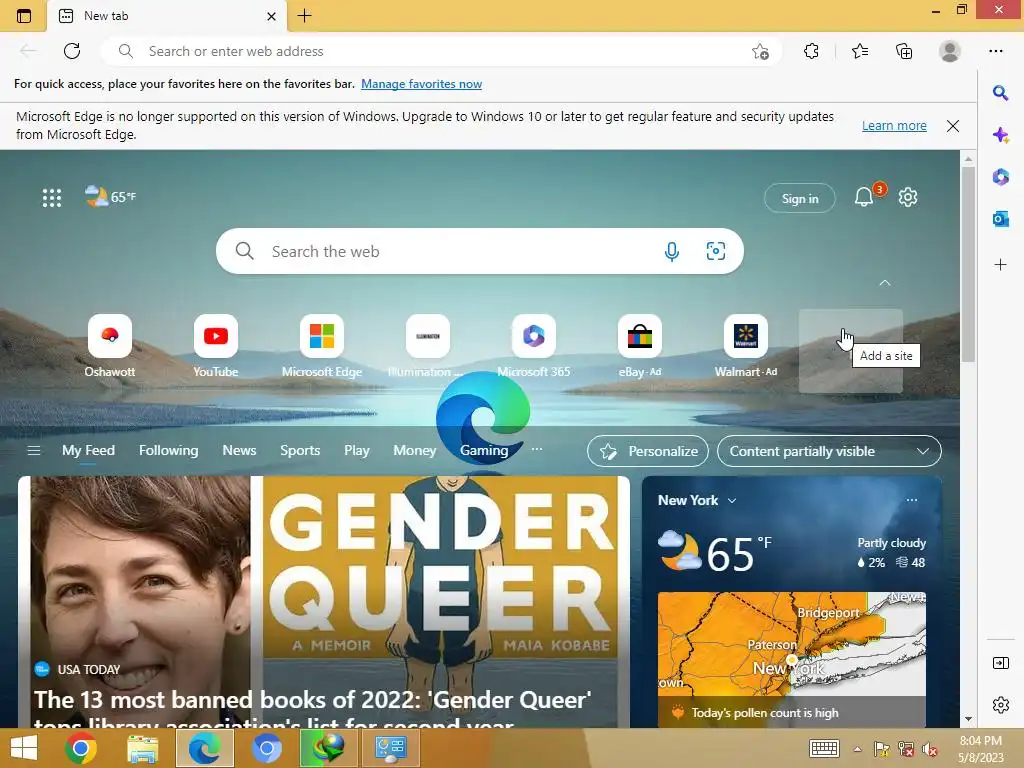Open the Oshawott quick link
Image resolution: width=1024 pixels, height=768 pixels.
pyautogui.click(x=110, y=346)
